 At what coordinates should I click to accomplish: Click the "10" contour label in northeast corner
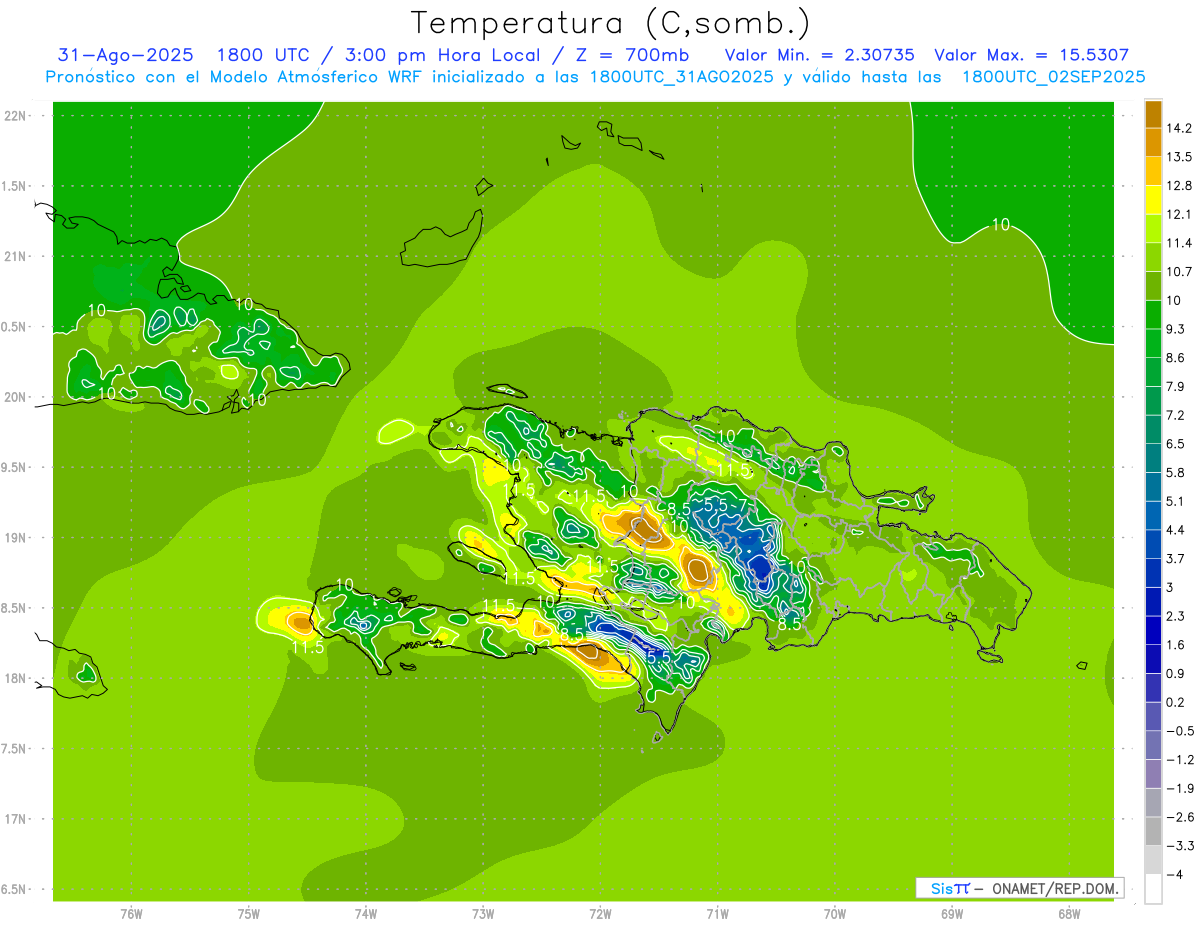tap(1001, 225)
